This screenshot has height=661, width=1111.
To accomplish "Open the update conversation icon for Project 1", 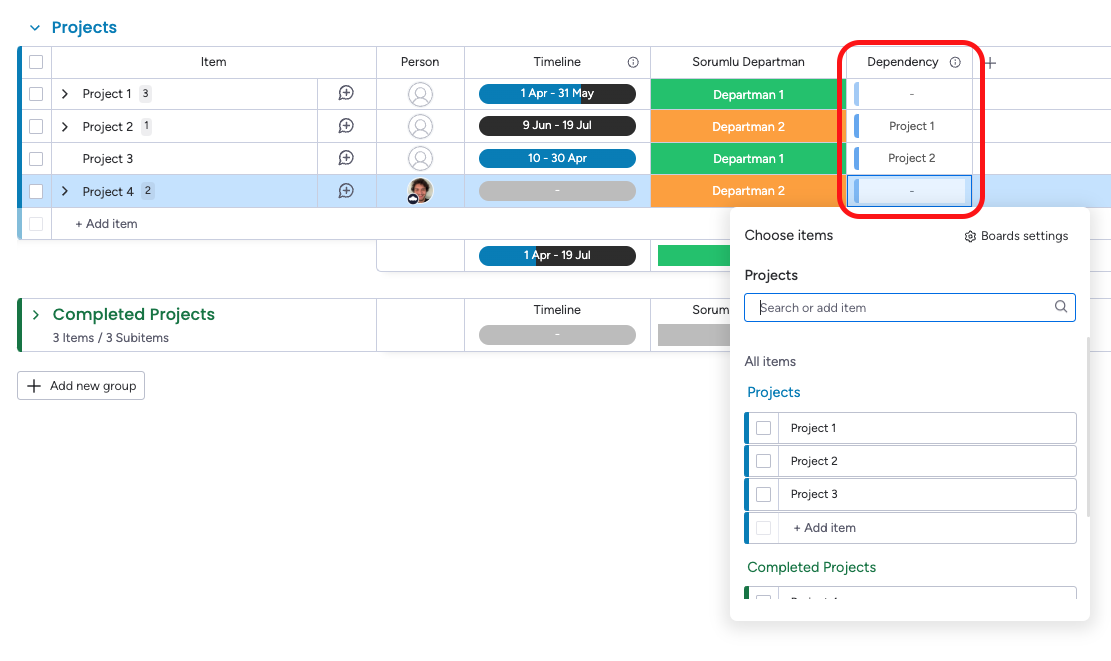I will pyautogui.click(x=346, y=94).
